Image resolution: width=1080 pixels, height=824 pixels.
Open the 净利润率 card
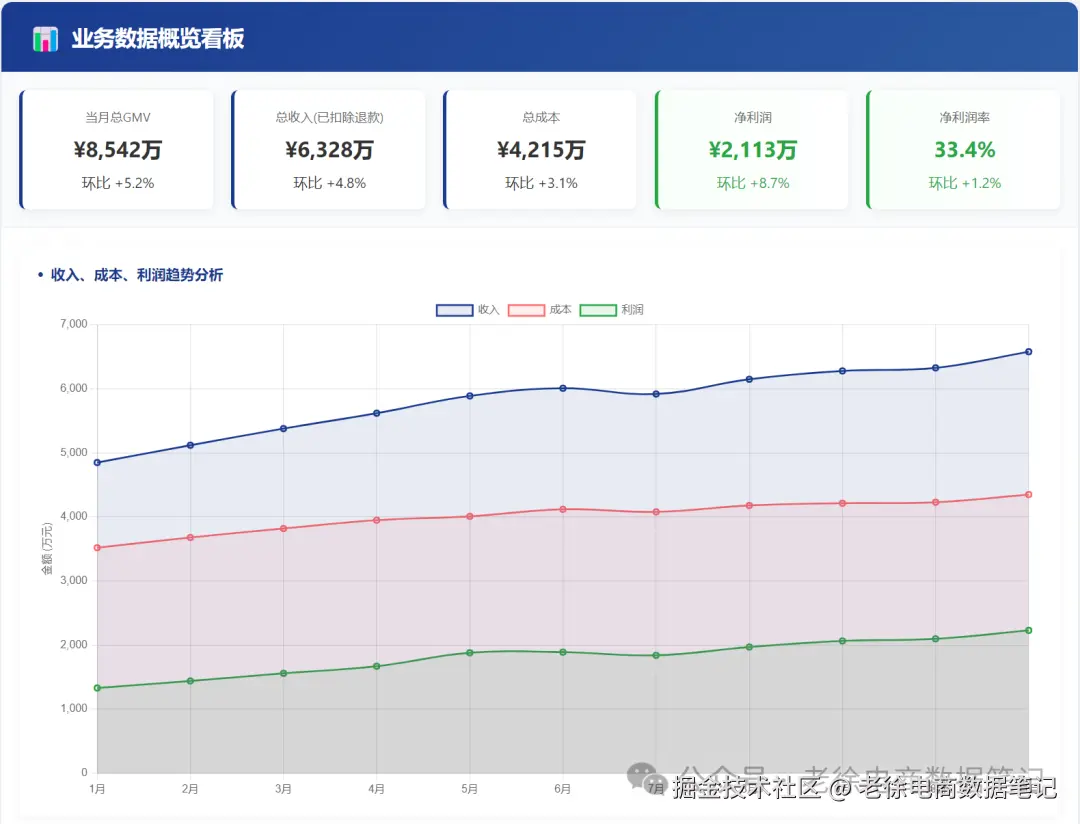[964, 150]
